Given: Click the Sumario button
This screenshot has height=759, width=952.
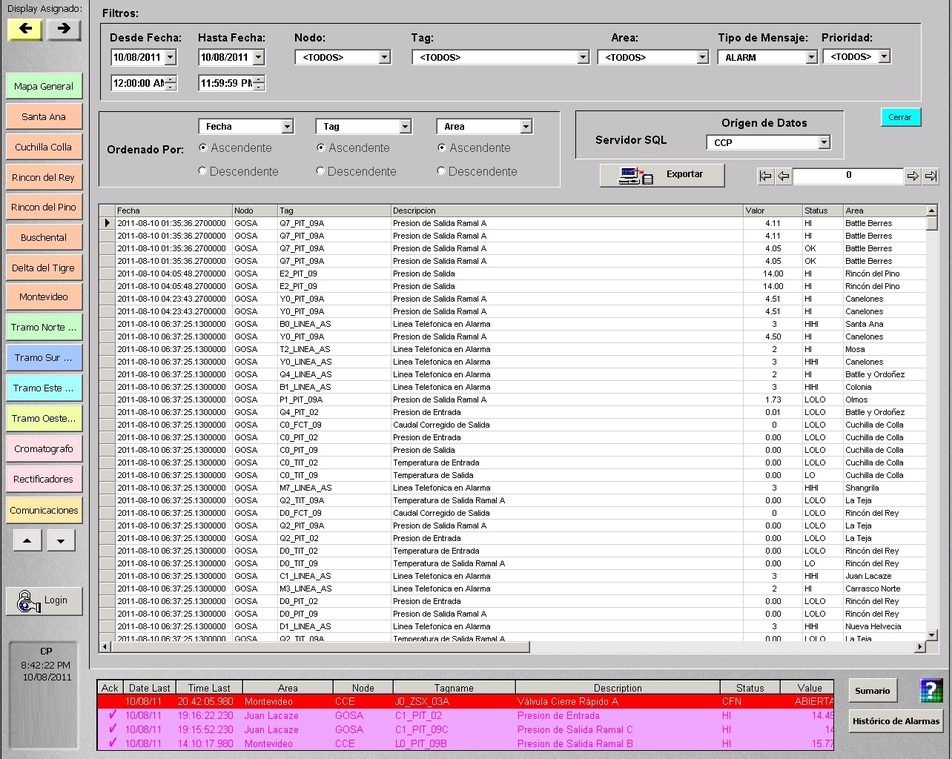Looking at the screenshot, I should [x=872, y=690].
